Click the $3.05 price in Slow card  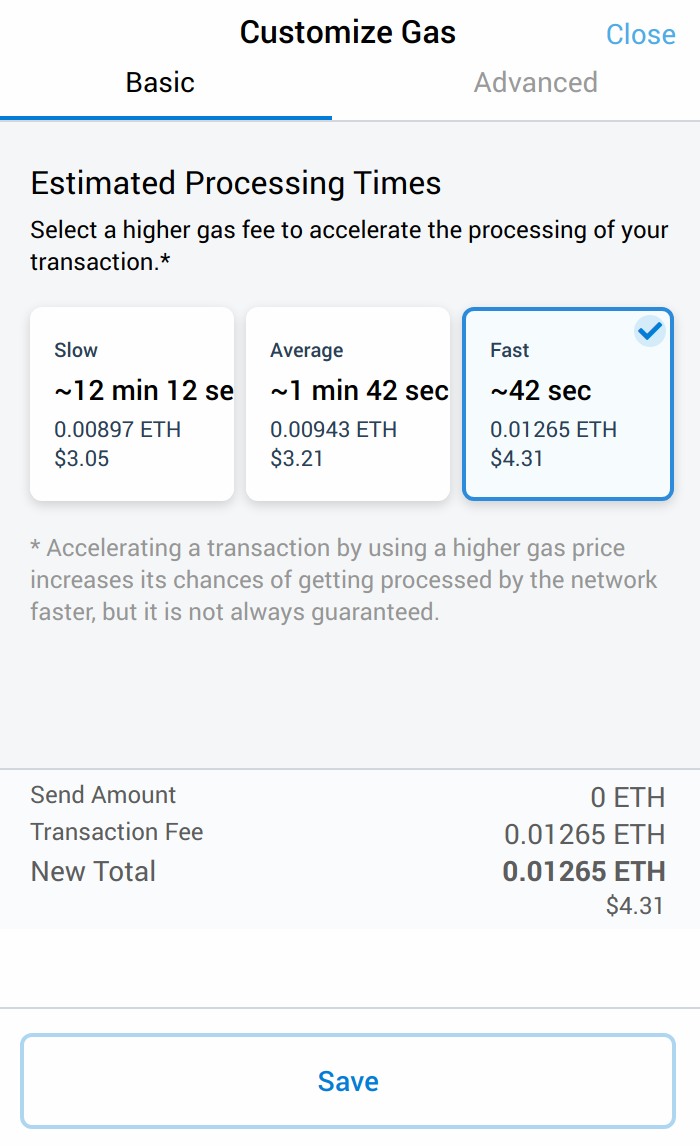[82, 459]
